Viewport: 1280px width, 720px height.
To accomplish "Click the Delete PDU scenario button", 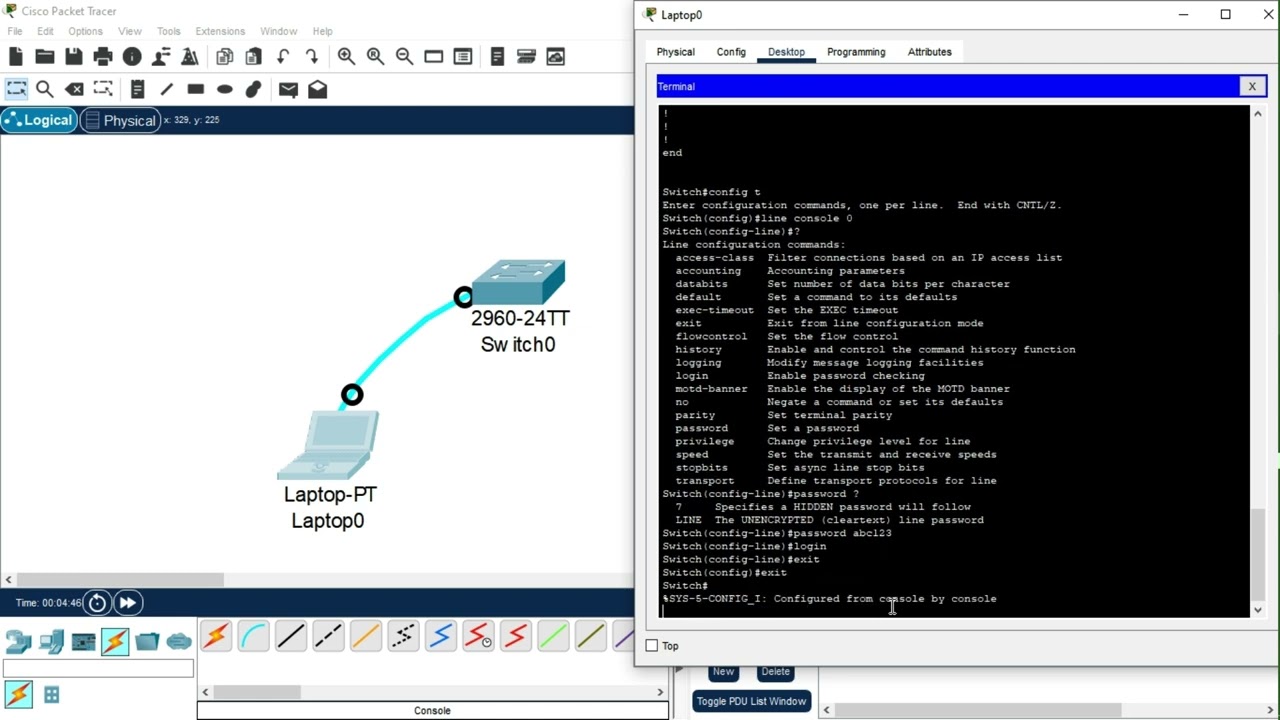I will click(775, 672).
